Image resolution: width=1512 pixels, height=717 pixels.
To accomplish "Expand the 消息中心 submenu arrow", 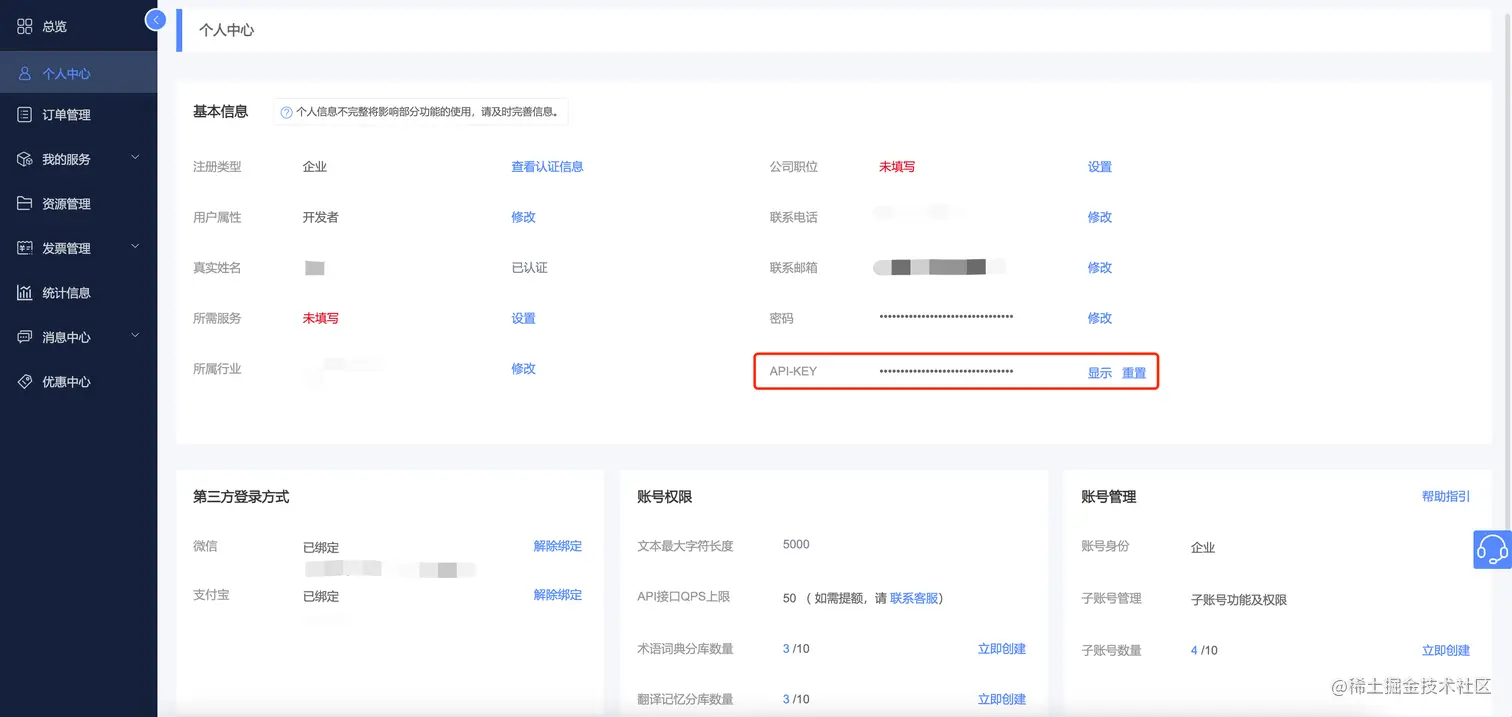I will pos(135,336).
